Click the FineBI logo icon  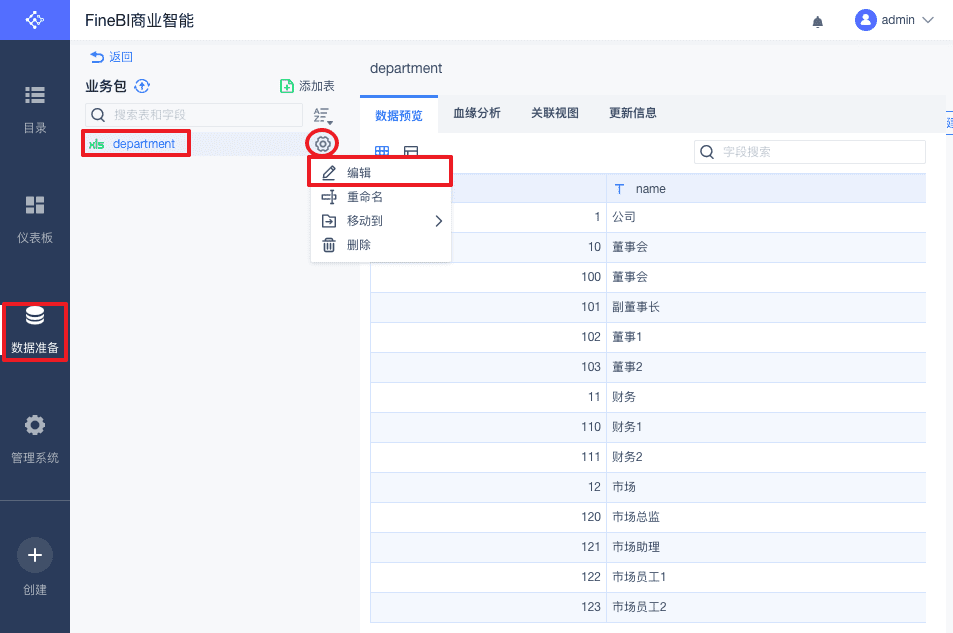[x=35, y=20]
